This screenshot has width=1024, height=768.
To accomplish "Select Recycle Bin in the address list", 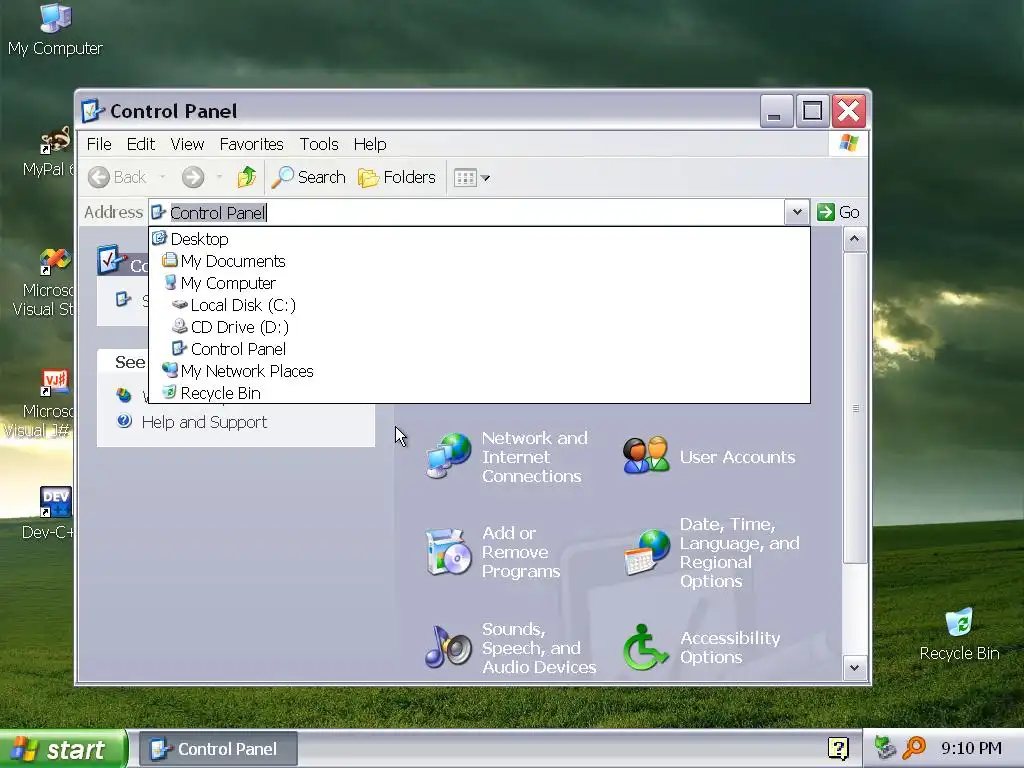I will point(479,393).
